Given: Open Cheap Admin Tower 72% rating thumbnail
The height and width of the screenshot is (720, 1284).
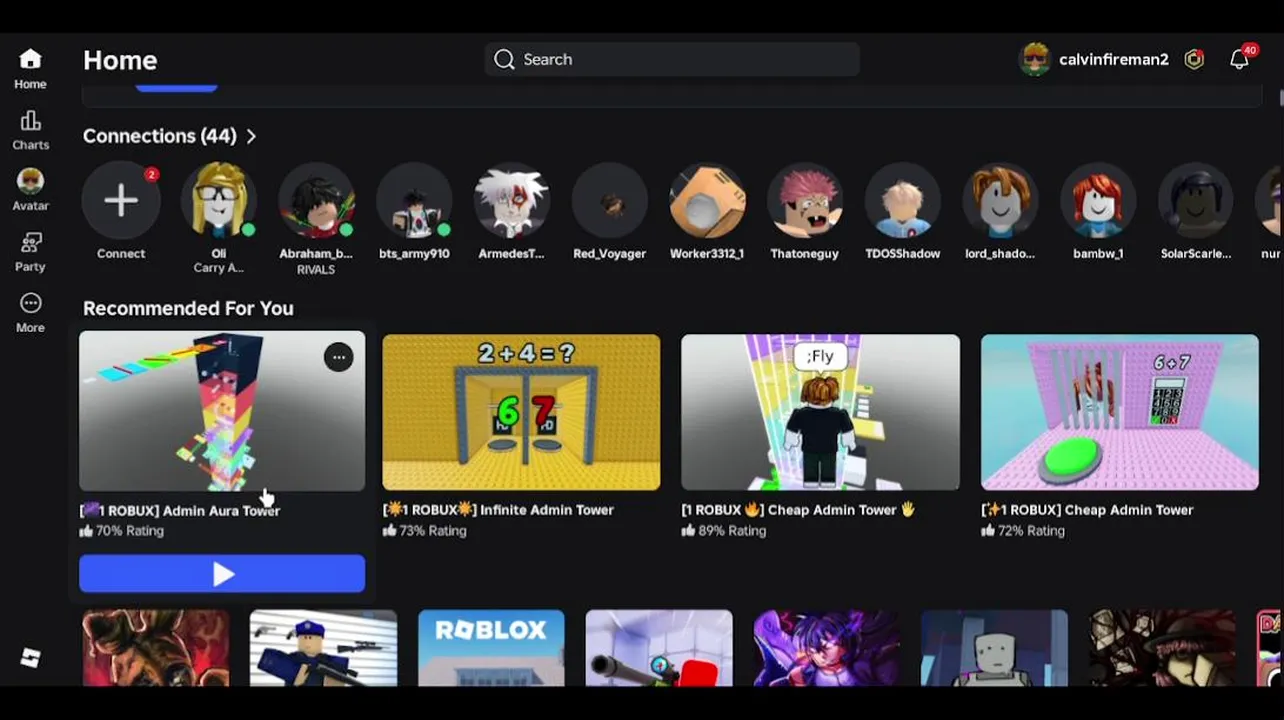Looking at the screenshot, I should tap(1120, 412).
